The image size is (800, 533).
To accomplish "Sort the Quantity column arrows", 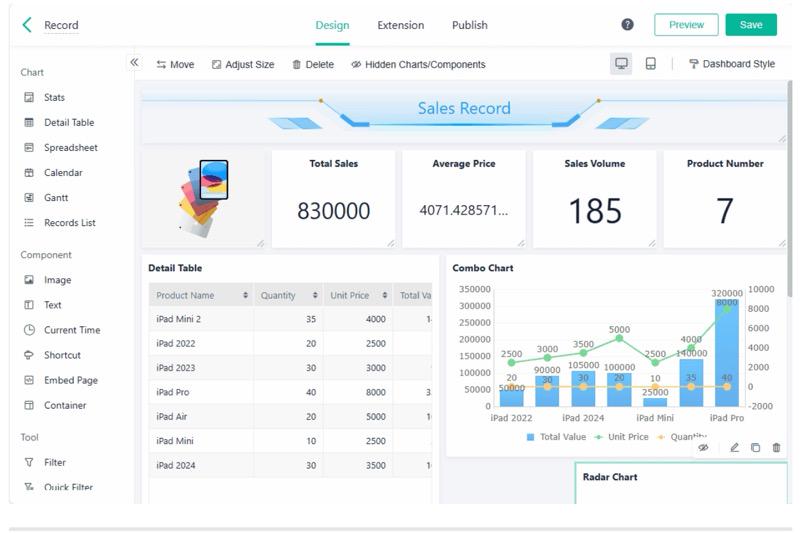I will pyautogui.click(x=315, y=295).
